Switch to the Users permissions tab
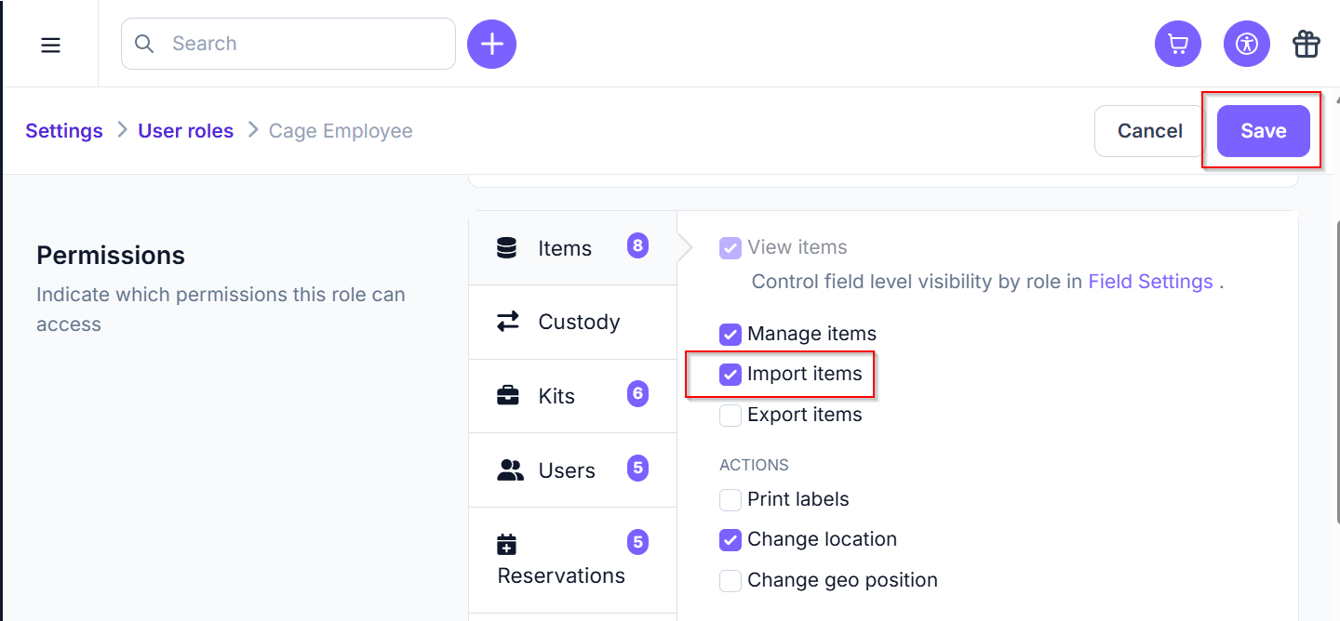 pyautogui.click(x=573, y=470)
